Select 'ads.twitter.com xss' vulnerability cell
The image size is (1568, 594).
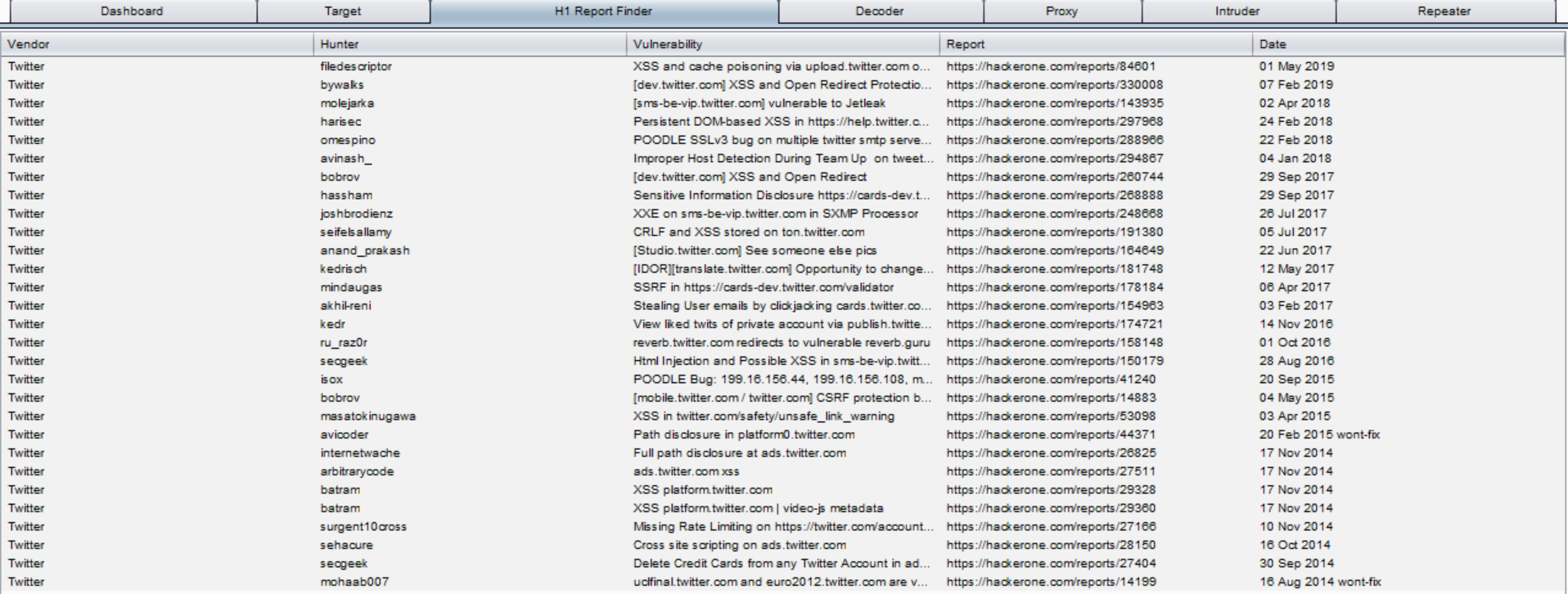click(783, 471)
